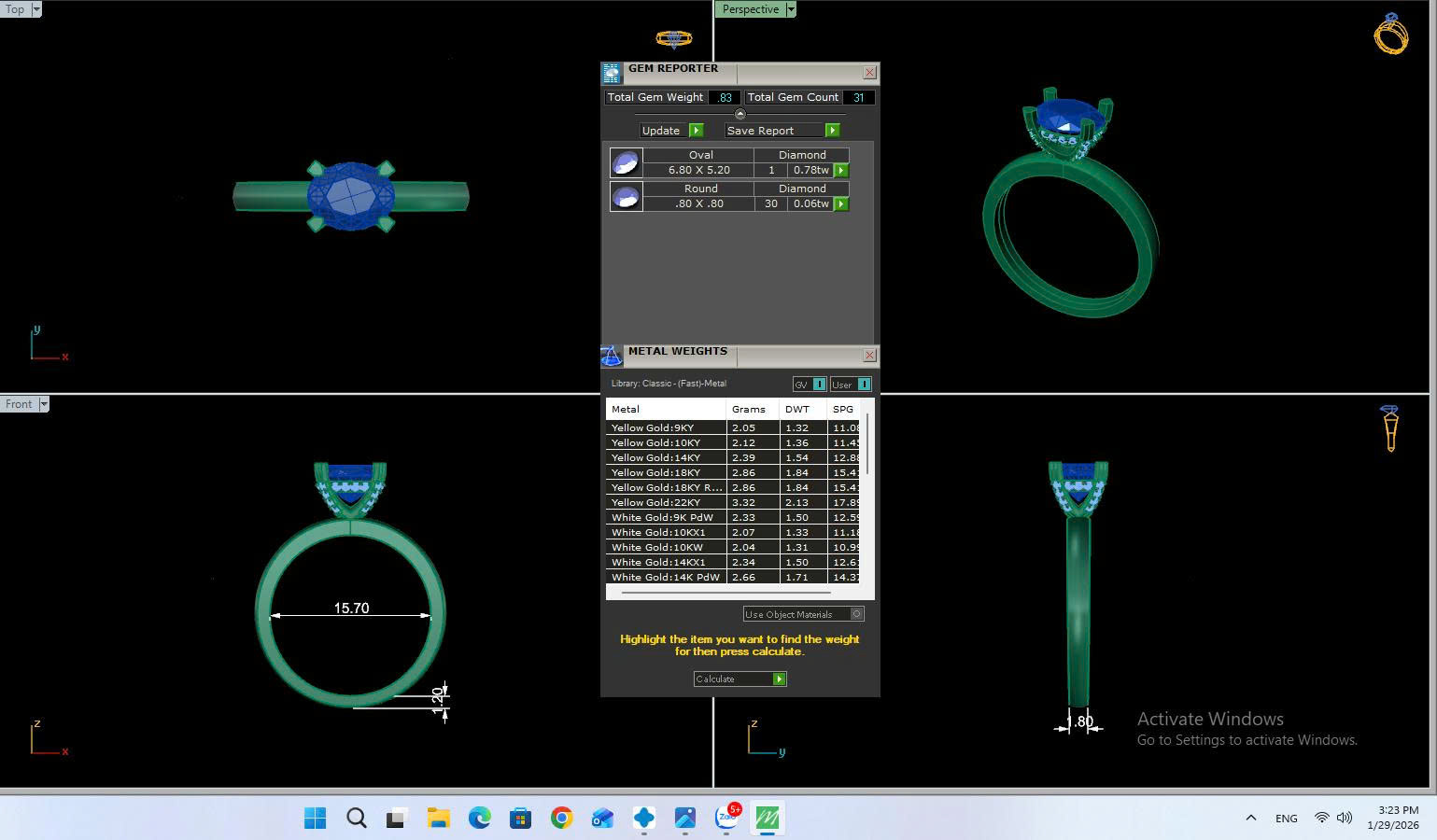This screenshot has width=1437, height=840.
Task: Toggle the User library switch
Action: (864, 384)
